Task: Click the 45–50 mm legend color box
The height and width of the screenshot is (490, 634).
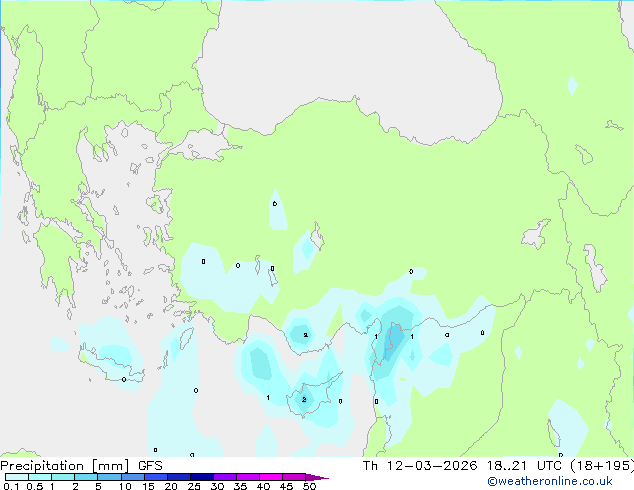Action: coord(294,477)
